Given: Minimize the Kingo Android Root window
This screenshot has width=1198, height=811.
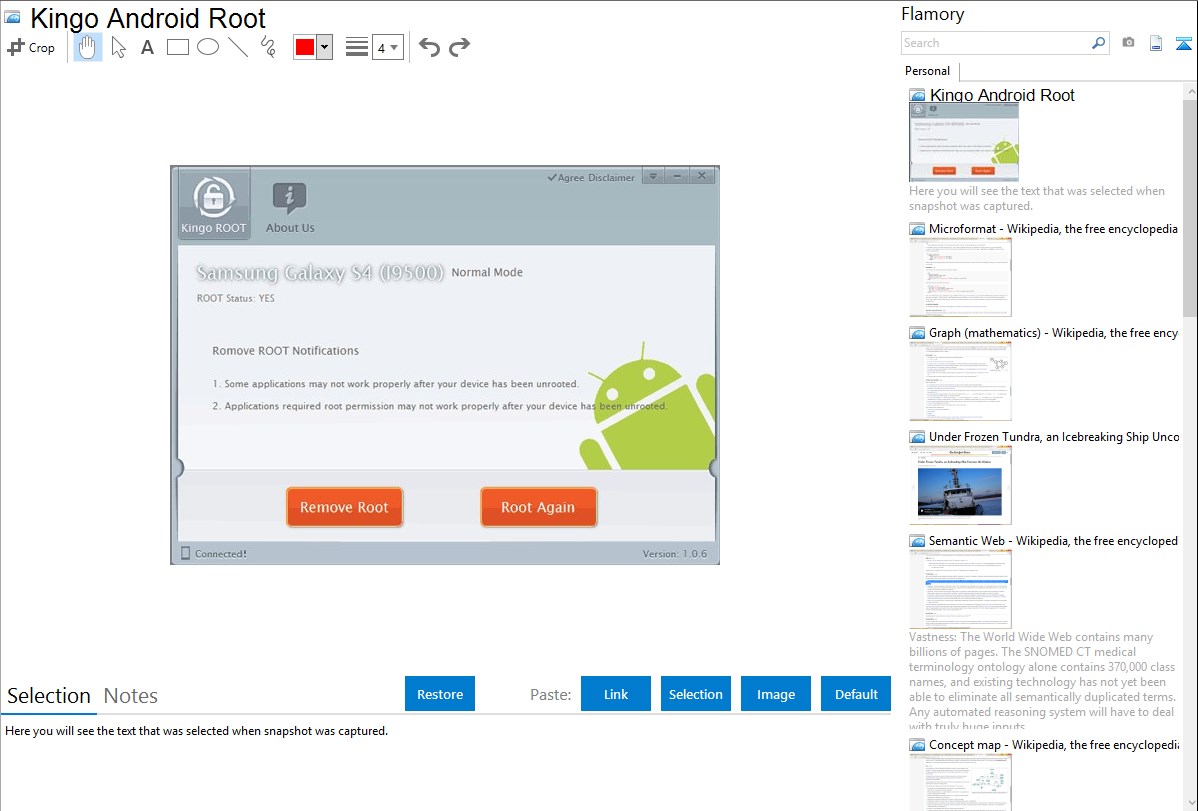Looking at the screenshot, I should [677, 176].
